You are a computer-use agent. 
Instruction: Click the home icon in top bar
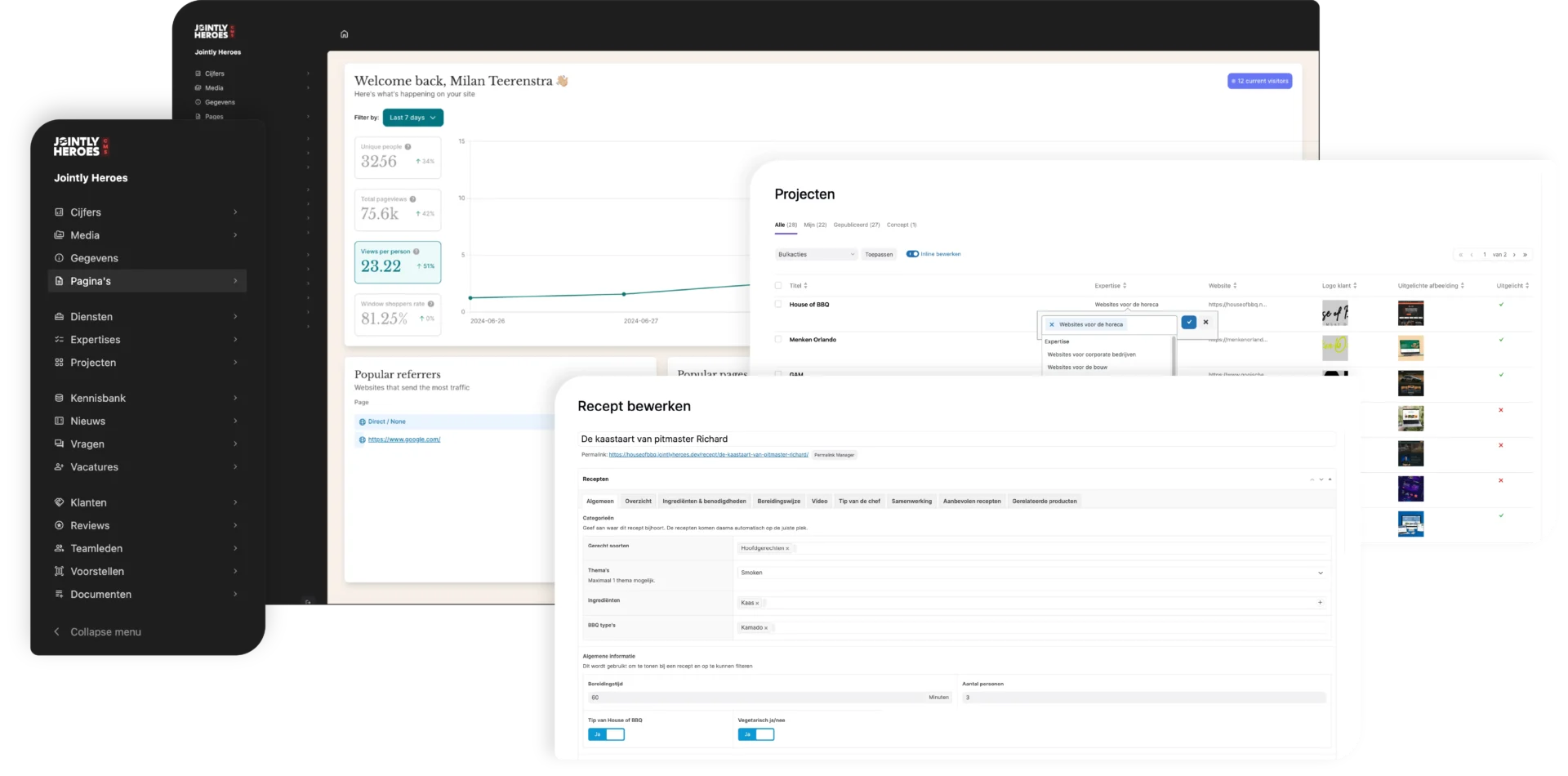(344, 34)
